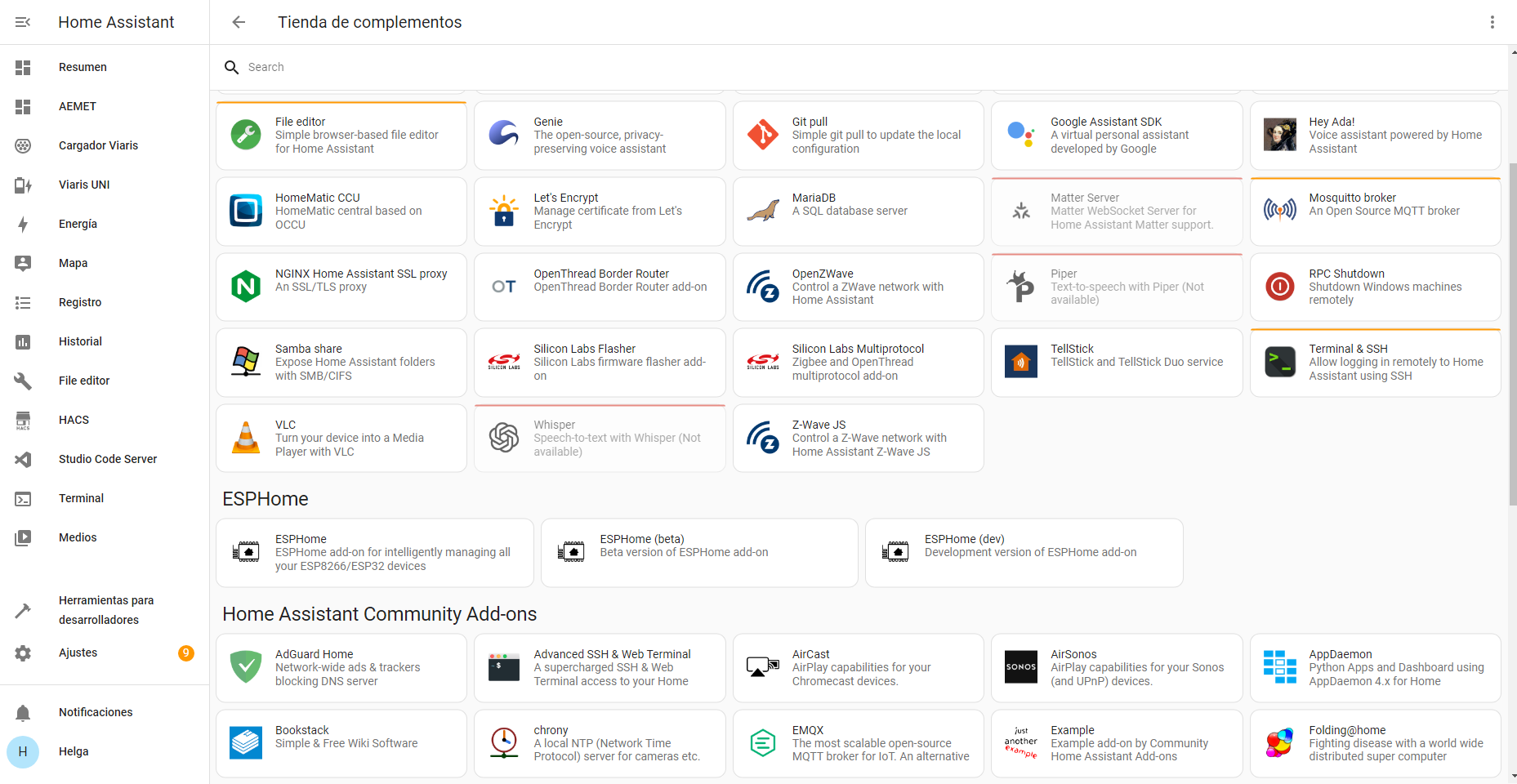The image size is (1517, 784).
Task: Open the Bookstack add-on card
Action: point(341,744)
